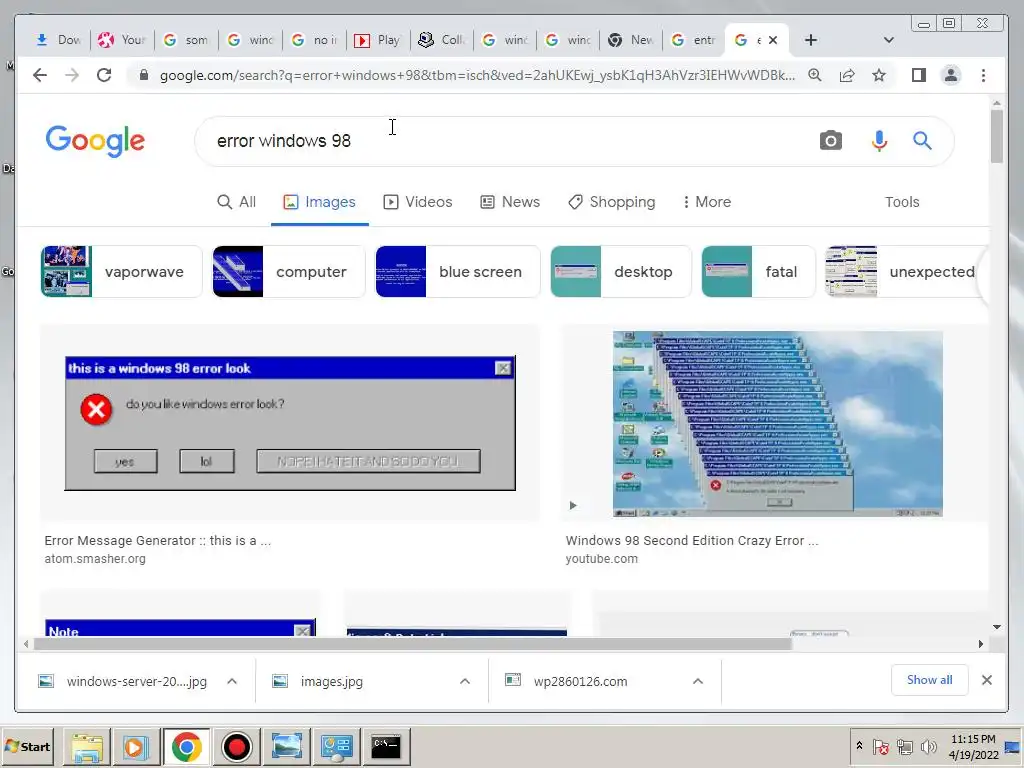The image size is (1024, 768).
Task: Expand options for wp2860126.com download
Action: tap(697, 681)
